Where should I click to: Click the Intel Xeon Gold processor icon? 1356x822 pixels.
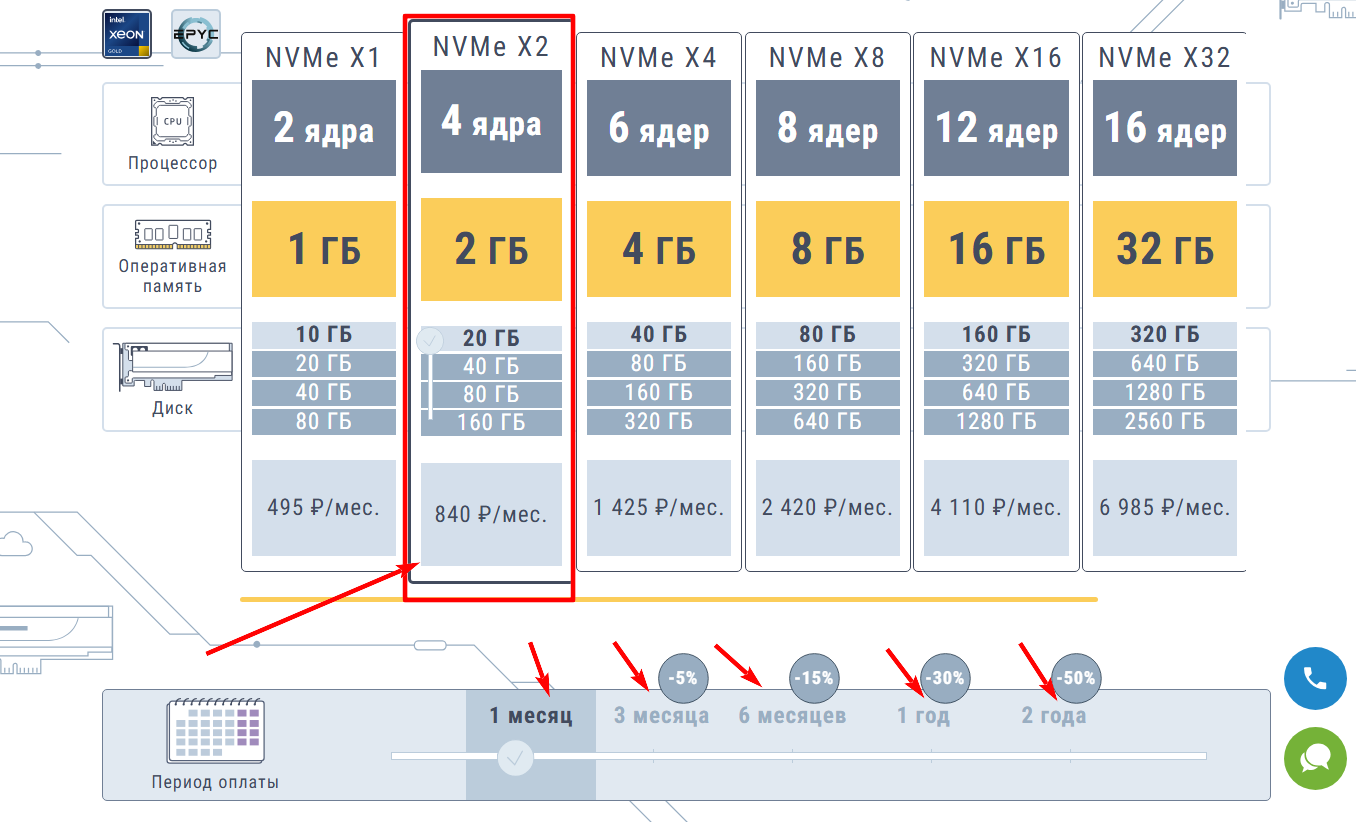pos(127,34)
